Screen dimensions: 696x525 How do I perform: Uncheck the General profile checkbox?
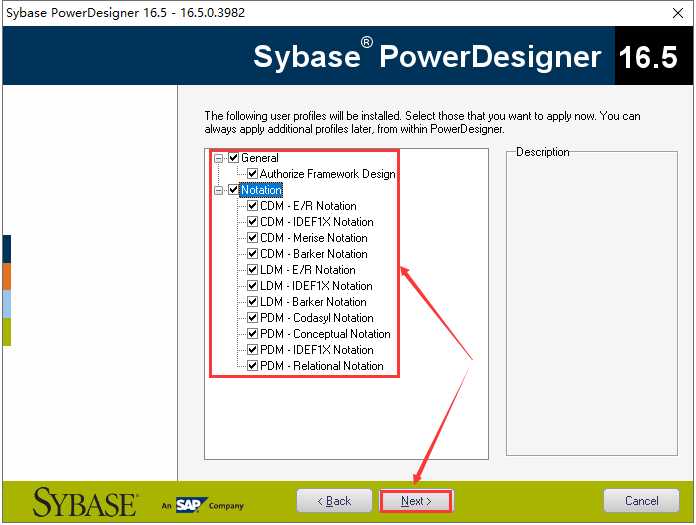(233, 158)
